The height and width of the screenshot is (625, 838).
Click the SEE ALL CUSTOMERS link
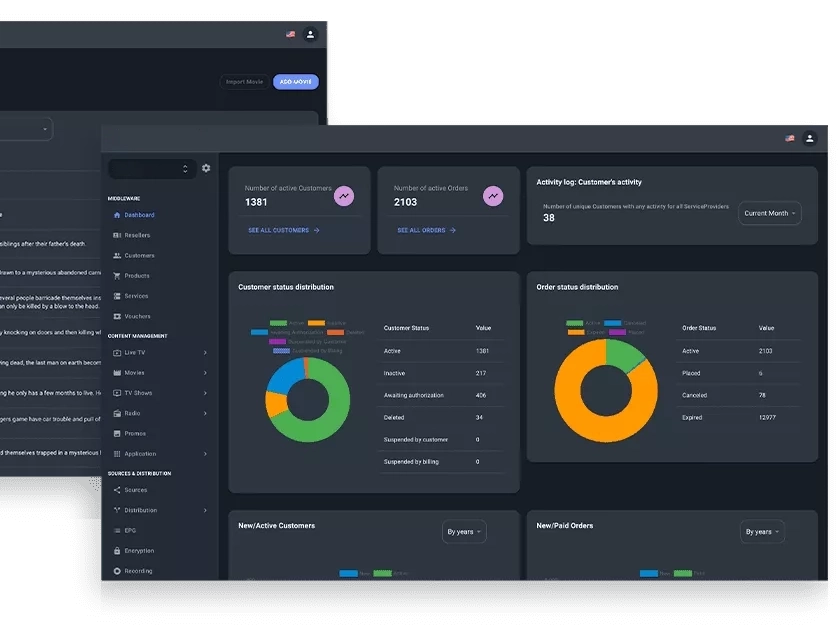pyautogui.click(x=283, y=230)
